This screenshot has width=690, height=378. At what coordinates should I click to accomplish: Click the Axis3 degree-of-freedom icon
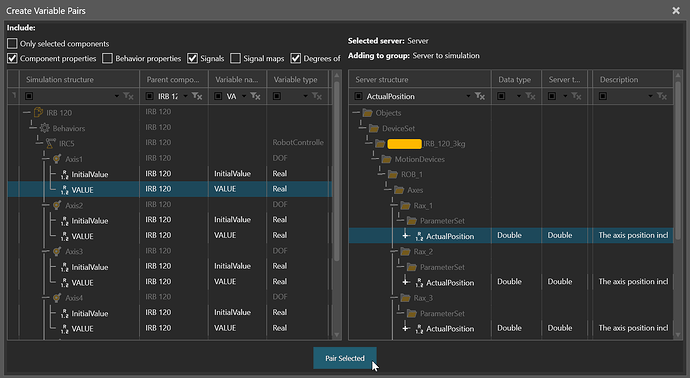[x=57, y=251]
